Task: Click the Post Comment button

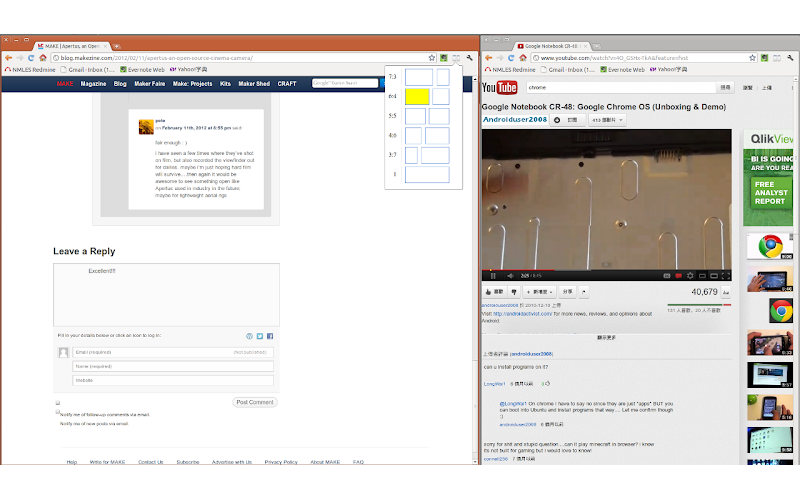Action: click(255, 402)
